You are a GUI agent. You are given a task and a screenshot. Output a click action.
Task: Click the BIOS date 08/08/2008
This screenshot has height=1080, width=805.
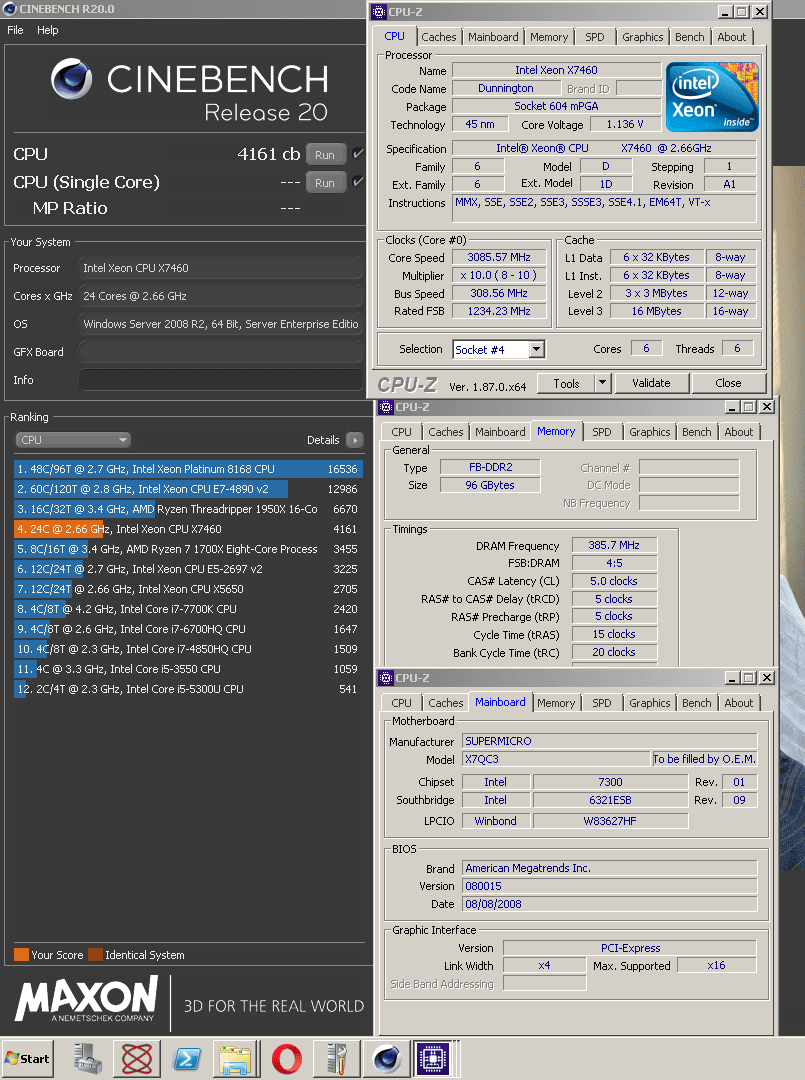pyautogui.click(x=609, y=904)
